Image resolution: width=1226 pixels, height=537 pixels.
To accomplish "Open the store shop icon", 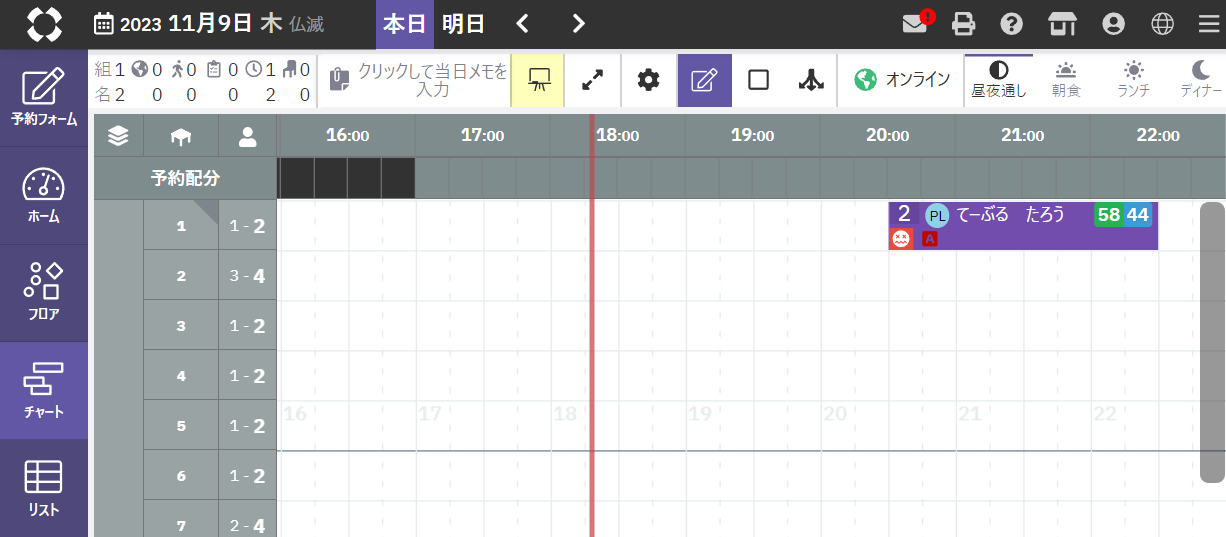I will tap(1062, 24).
